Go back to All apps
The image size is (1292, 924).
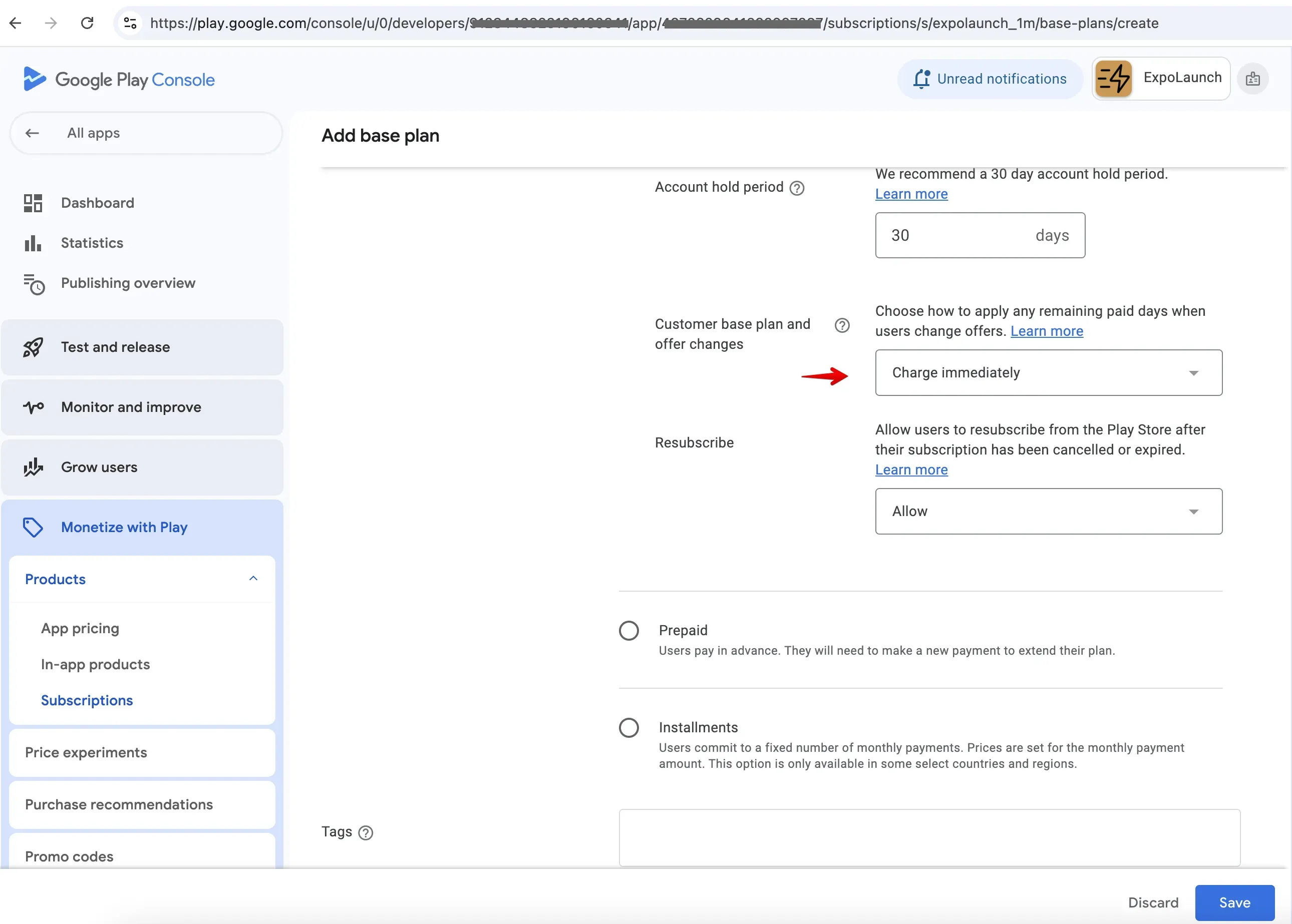(x=146, y=133)
